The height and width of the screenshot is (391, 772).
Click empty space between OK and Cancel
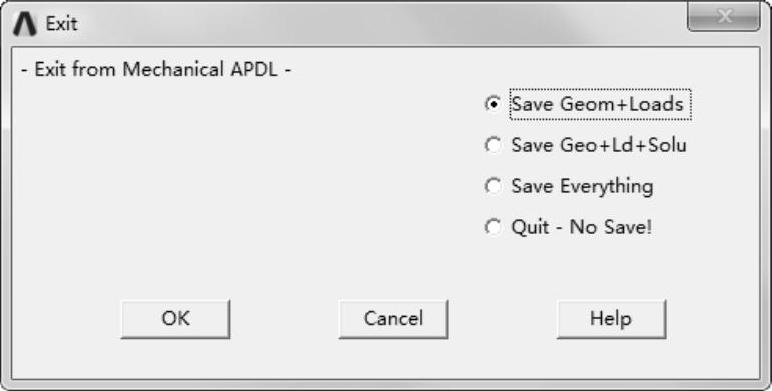pyautogui.click(x=284, y=319)
